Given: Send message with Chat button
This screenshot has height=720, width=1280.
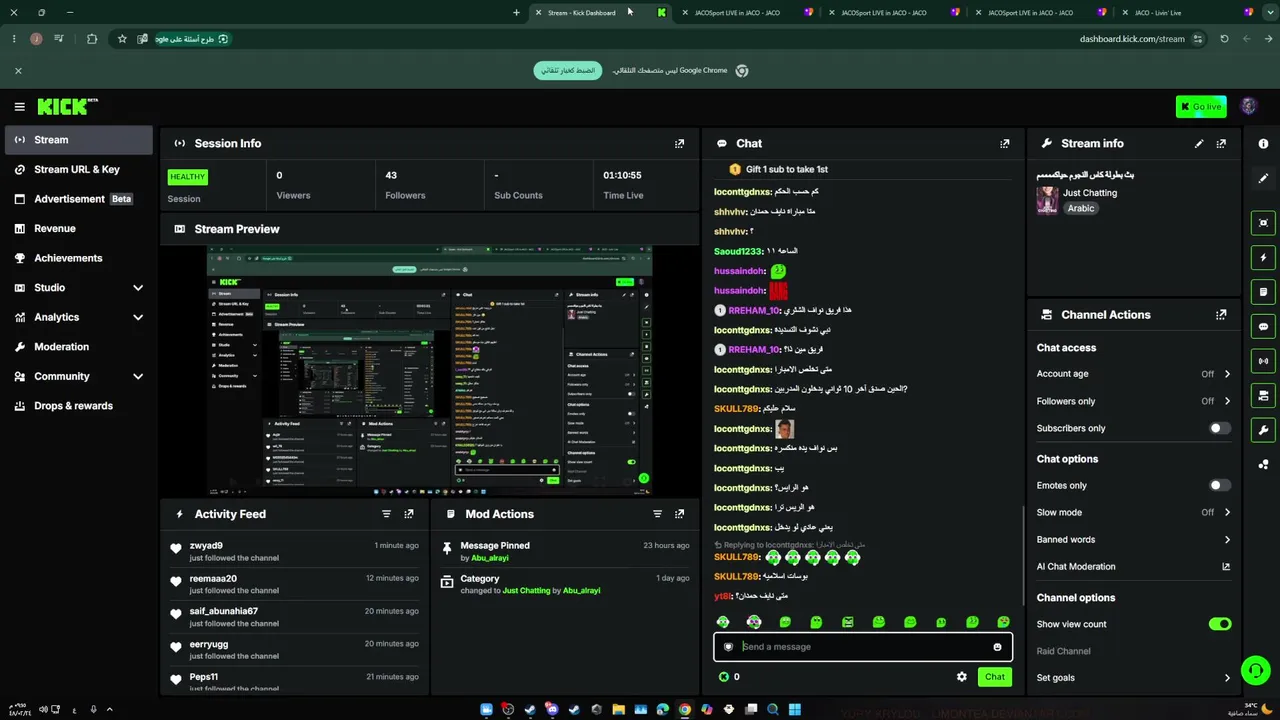Looking at the screenshot, I should click(995, 677).
